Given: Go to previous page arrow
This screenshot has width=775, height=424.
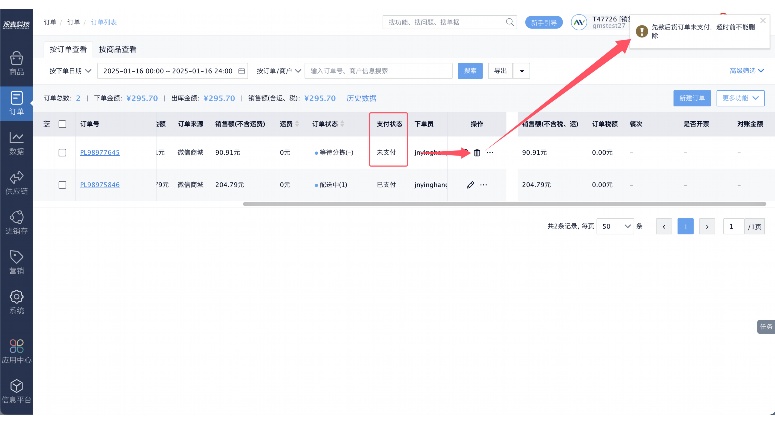Looking at the screenshot, I should point(664,226).
